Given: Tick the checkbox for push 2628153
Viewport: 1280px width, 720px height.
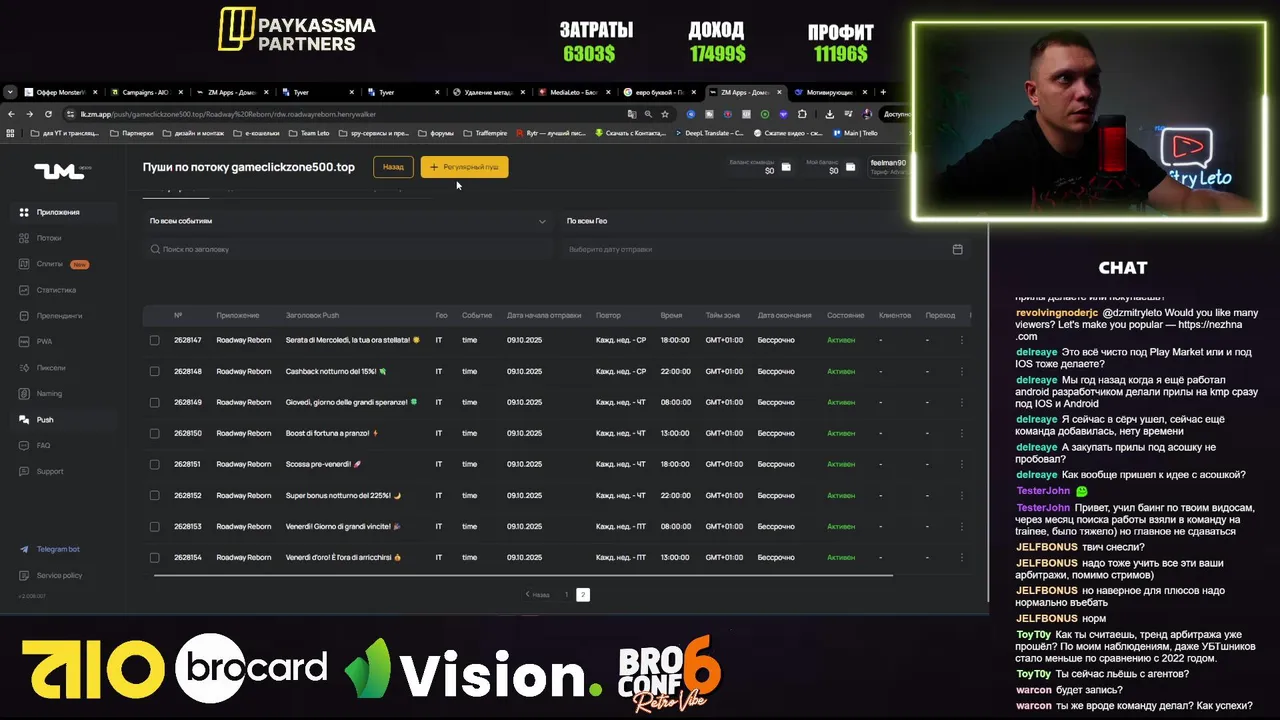Looking at the screenshot, I should click(x=154, y=526).
